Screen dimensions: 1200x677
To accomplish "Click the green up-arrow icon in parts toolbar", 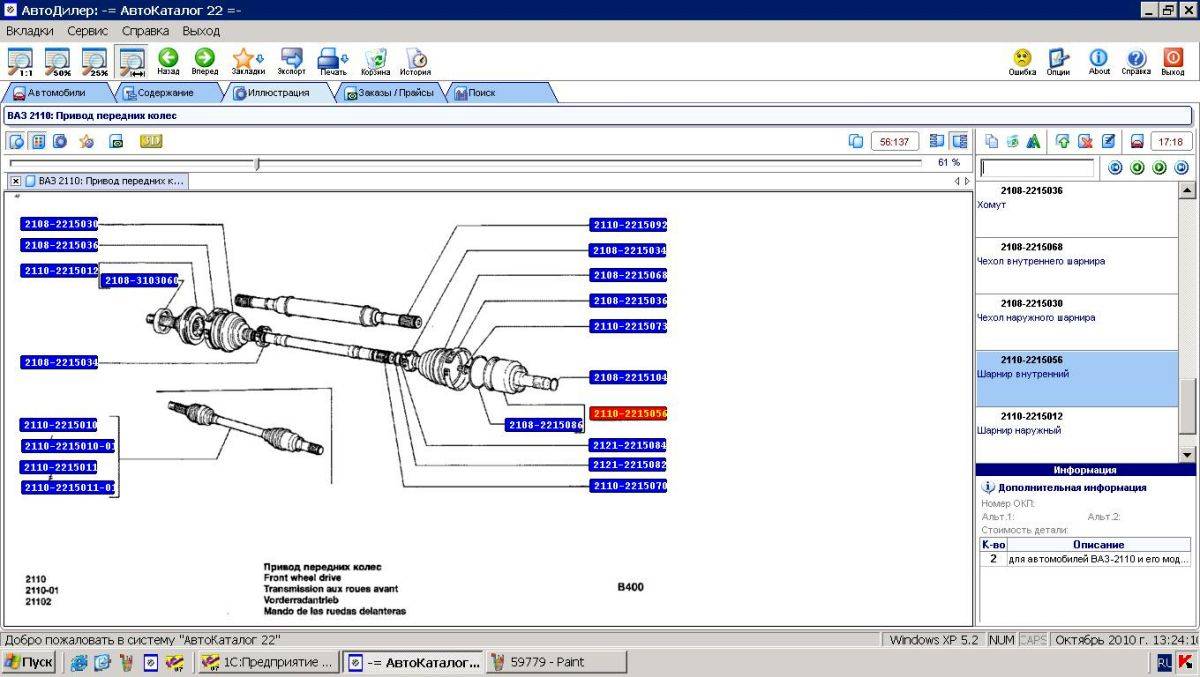I will pos(1063,141).
